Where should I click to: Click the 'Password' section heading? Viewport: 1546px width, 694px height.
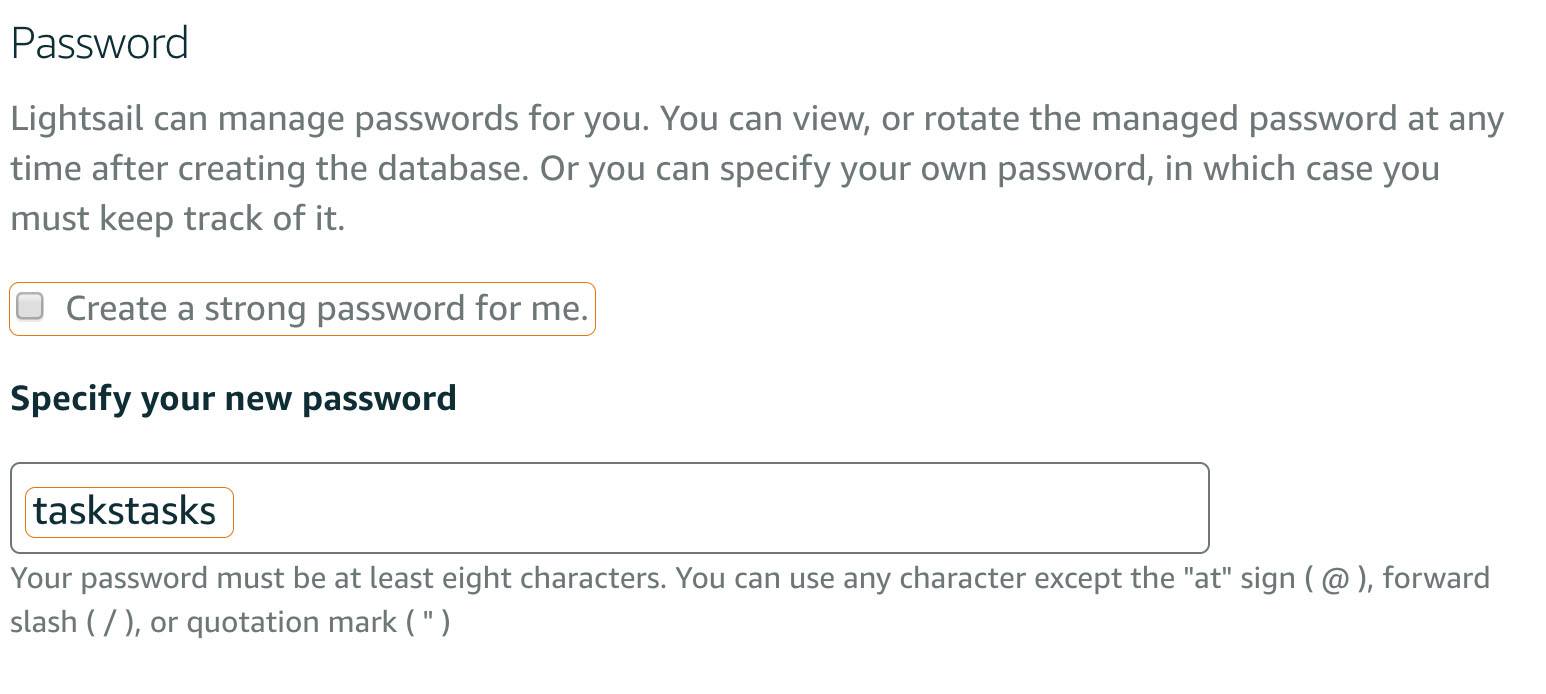pyautogui.click(x=99, y=43)
